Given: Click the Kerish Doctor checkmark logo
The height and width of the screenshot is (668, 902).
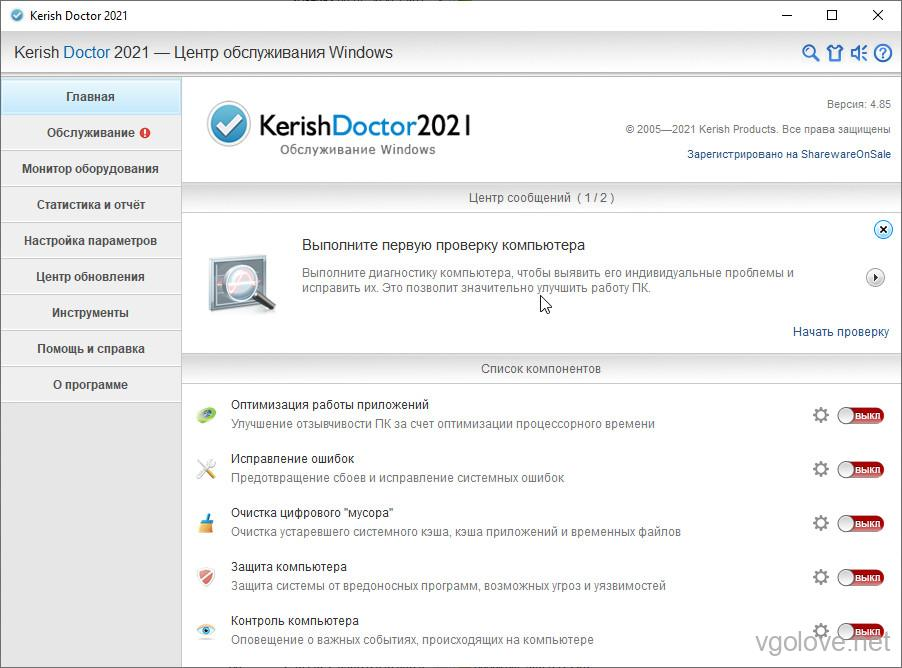Looking at the screenshot, I should tap(228, 124).
